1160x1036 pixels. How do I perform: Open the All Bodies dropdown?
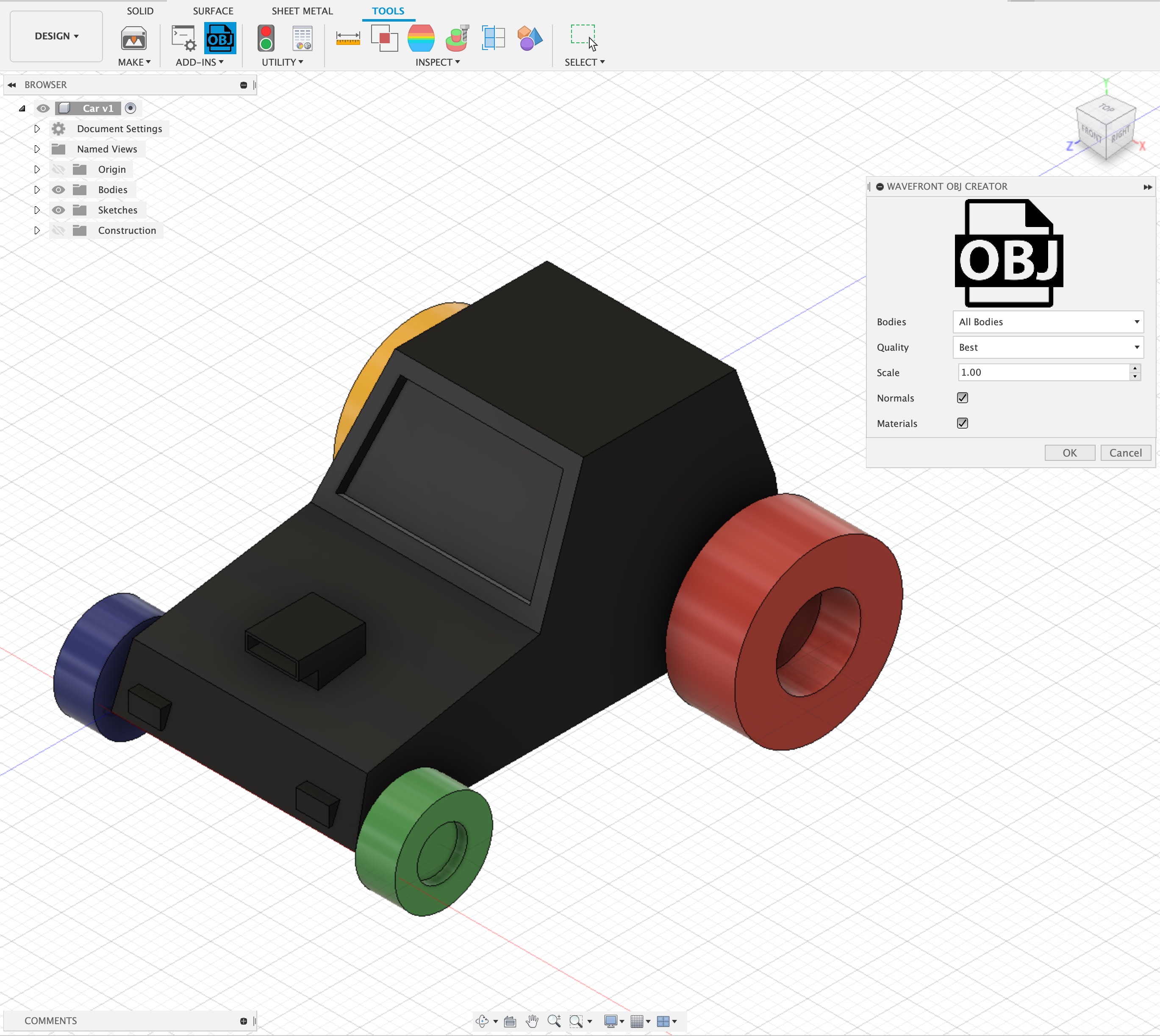tap(1047, 321)
